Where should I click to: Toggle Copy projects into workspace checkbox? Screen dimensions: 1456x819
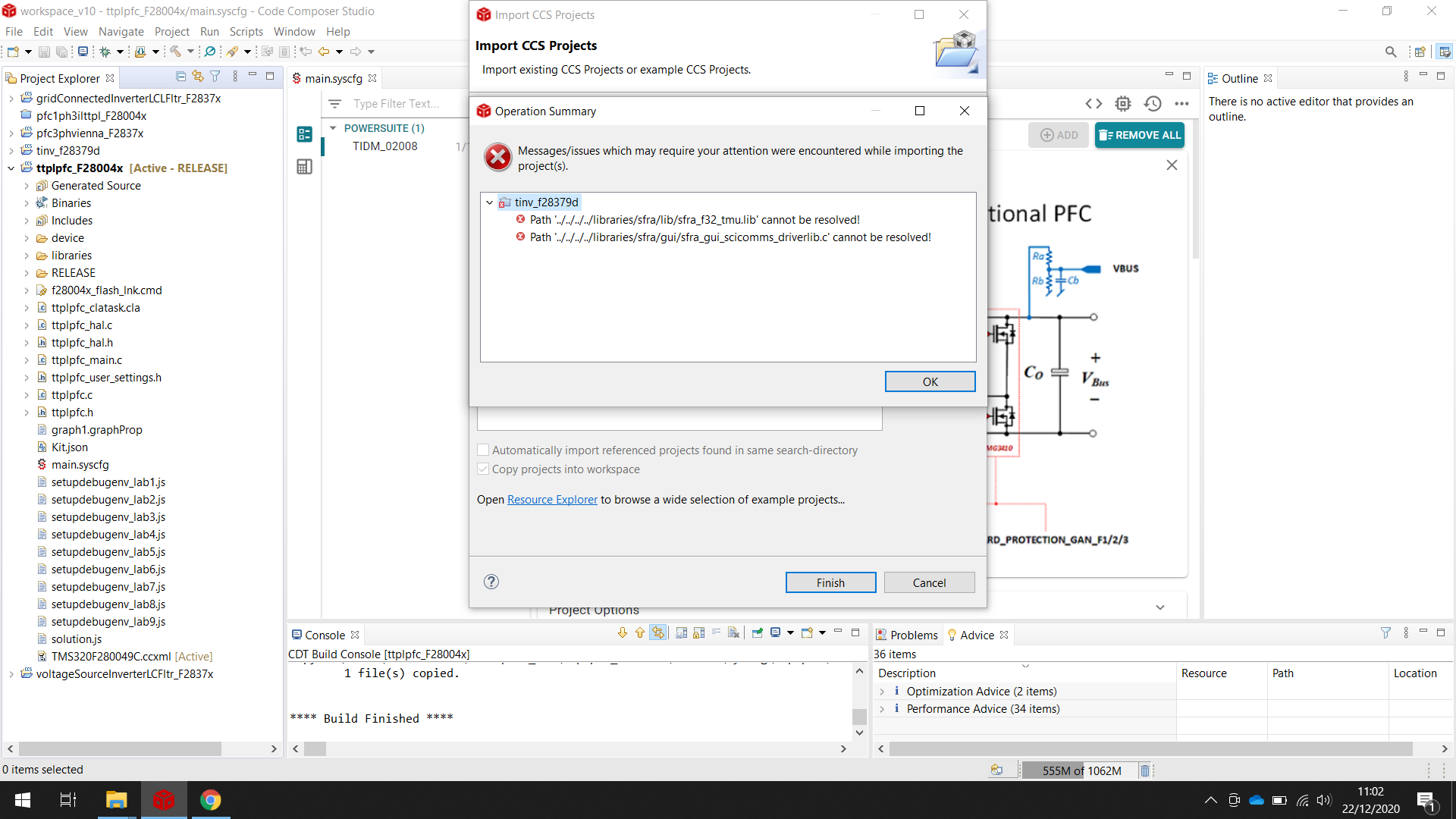(483, 469)
